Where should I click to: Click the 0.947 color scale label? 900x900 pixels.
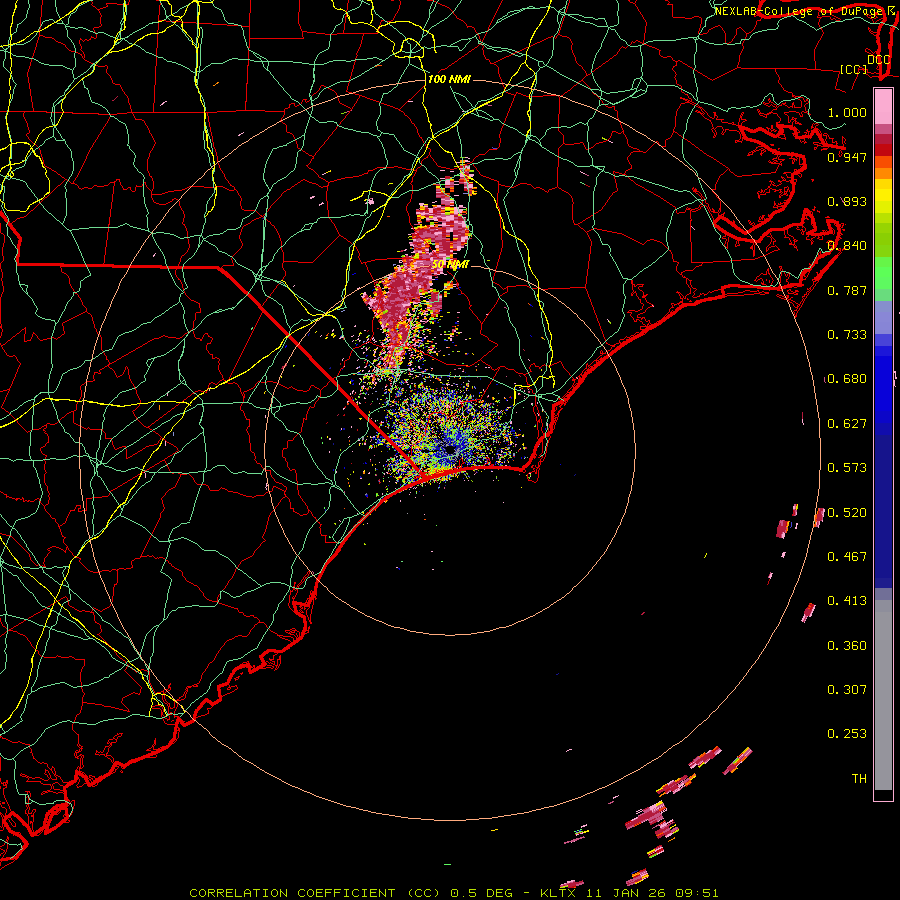click(x=847, y=157)
